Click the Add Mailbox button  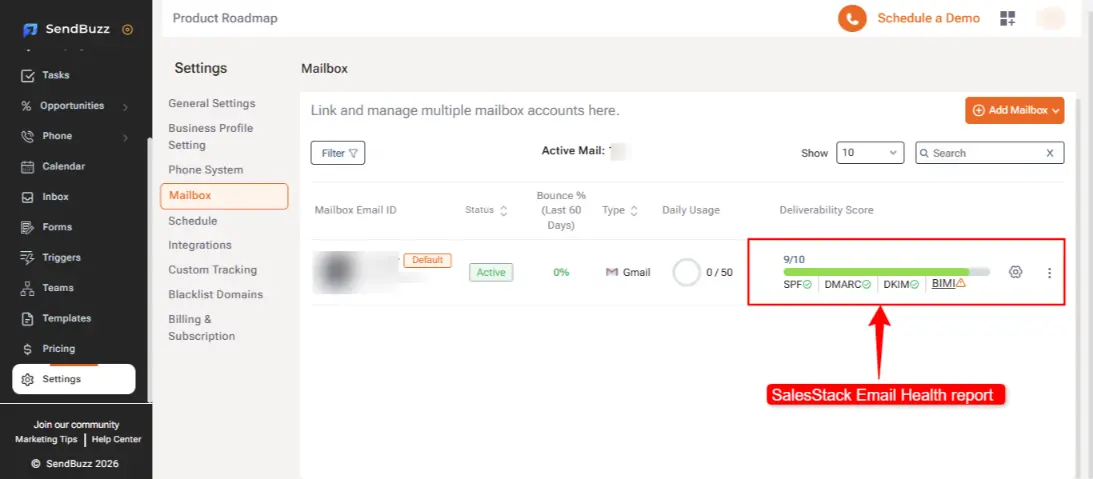tap(1014, 110)
